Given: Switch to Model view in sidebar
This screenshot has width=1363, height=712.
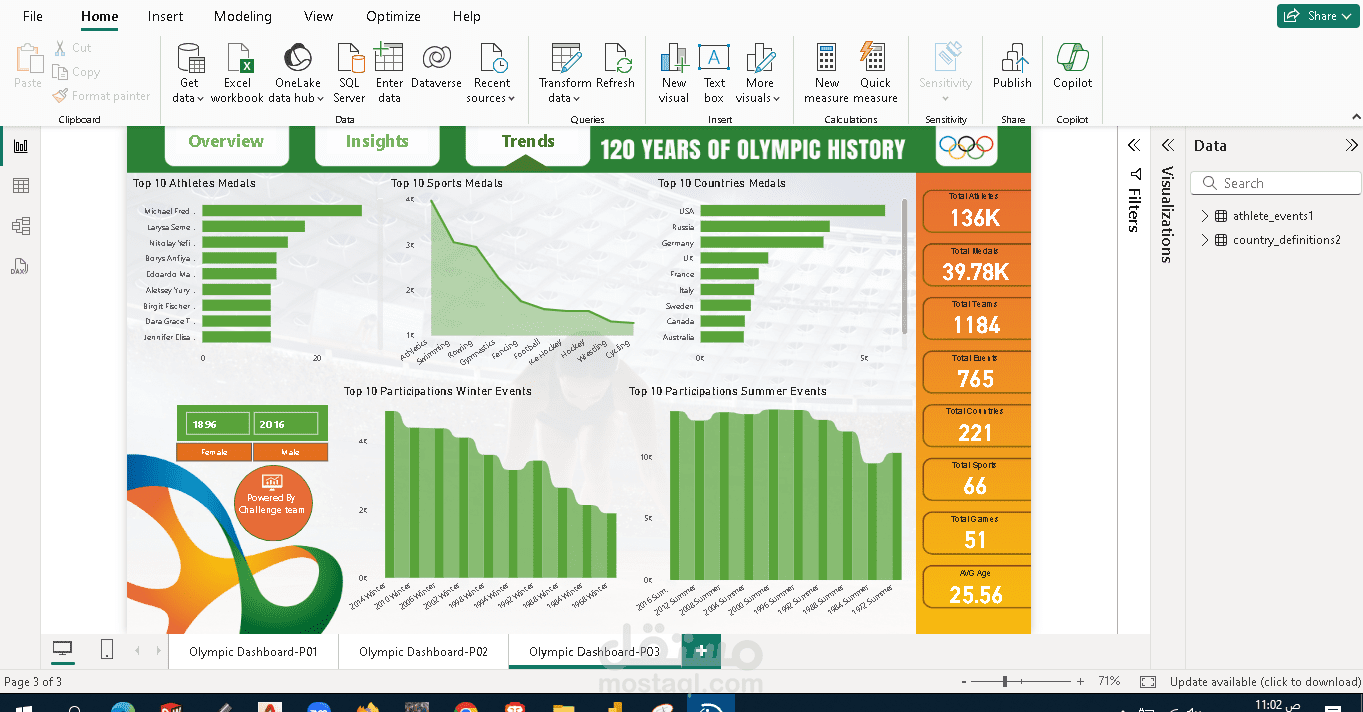Looking at the screenshot, I should coord(21,226).
